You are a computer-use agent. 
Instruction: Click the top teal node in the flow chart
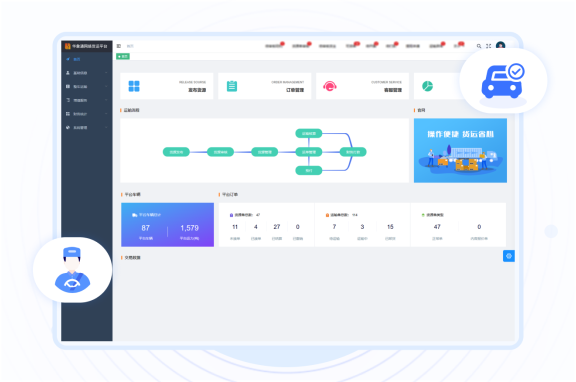(x=309, y=133)
